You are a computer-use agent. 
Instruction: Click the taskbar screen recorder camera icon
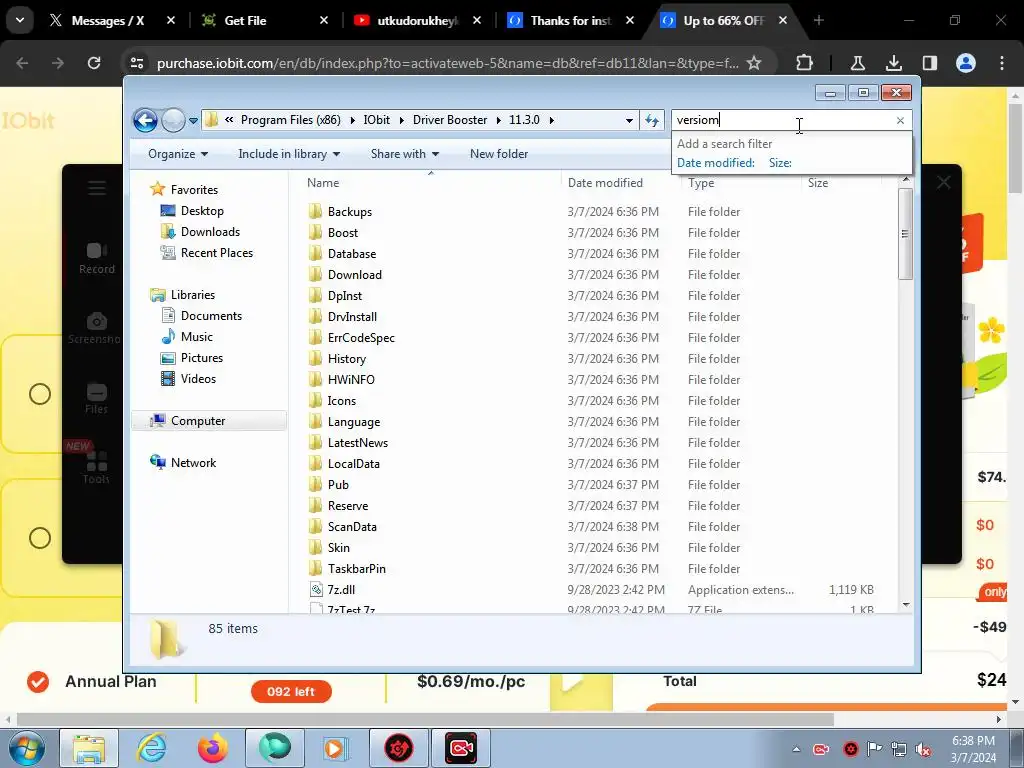click(461, 748)
